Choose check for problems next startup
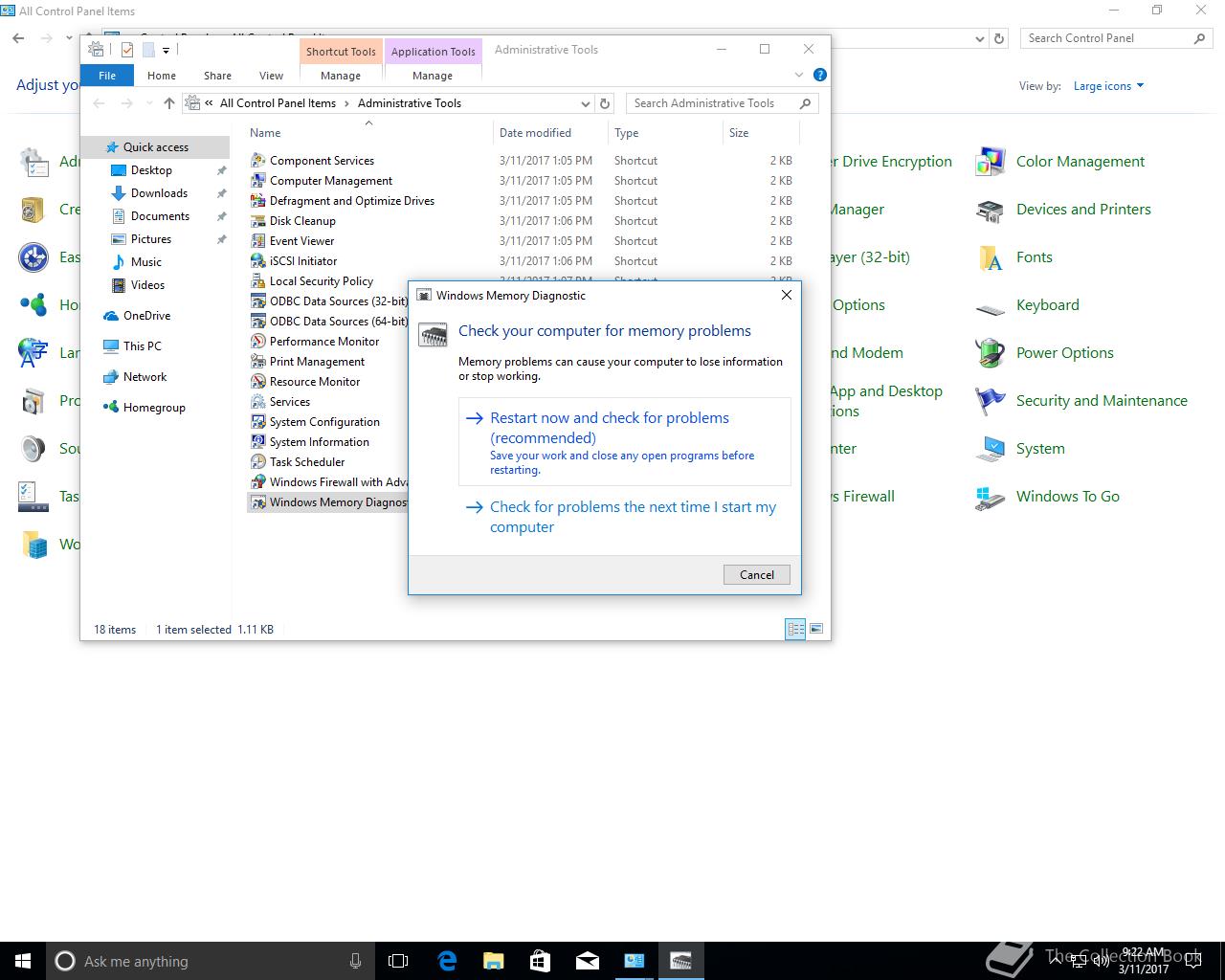The width and height of the screenshot is (1225, 980). click(x=625, y=517)
